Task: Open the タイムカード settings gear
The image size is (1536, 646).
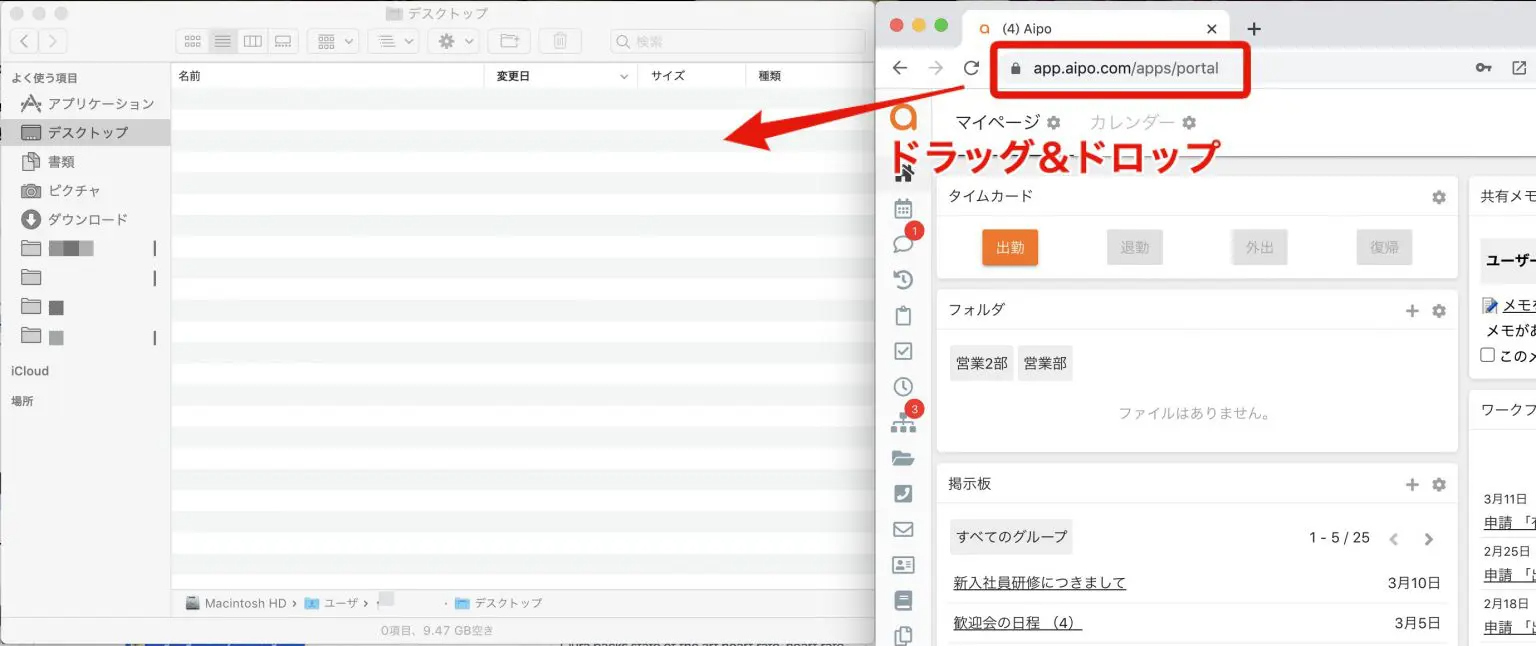Action: [1439, 197]
